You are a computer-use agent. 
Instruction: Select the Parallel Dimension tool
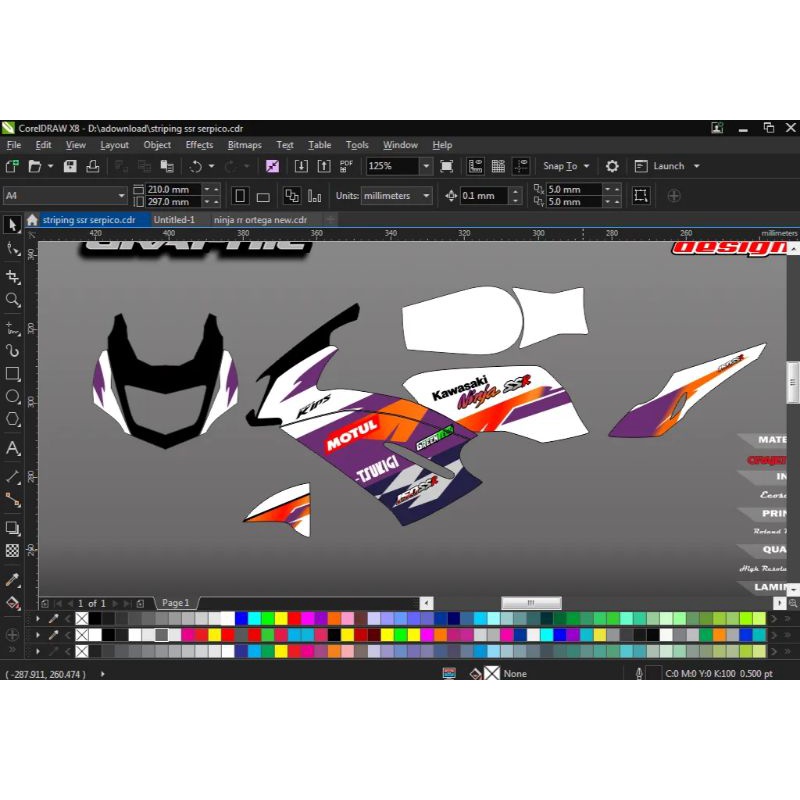tap(12, 477)
